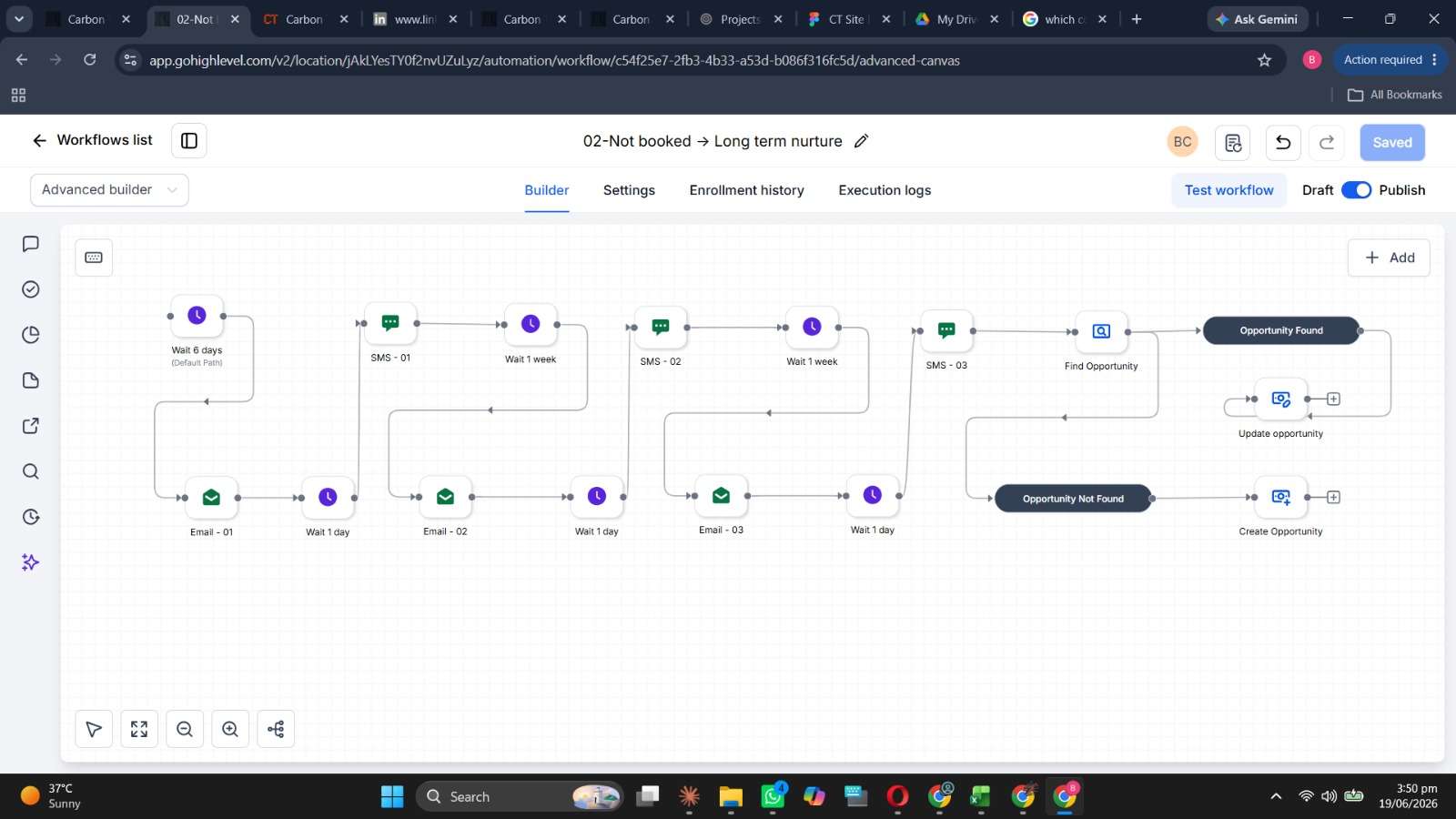Image resolution: width=1456 pixels, height=819 pixels.
Task: Toggle the Draft/Publish switch
Action: [x=1356, y=190]
